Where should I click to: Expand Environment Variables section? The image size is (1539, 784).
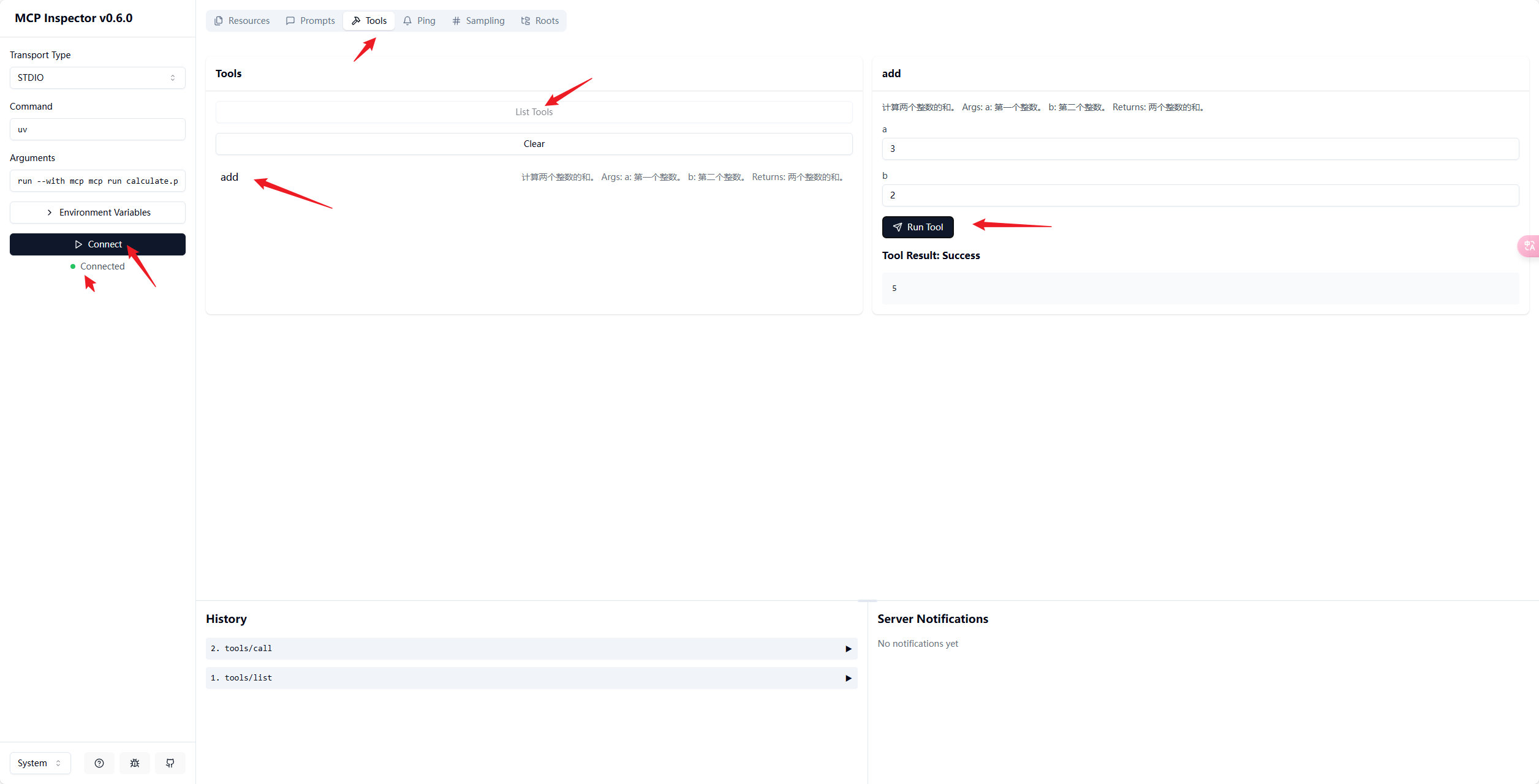tap(97, 213)
